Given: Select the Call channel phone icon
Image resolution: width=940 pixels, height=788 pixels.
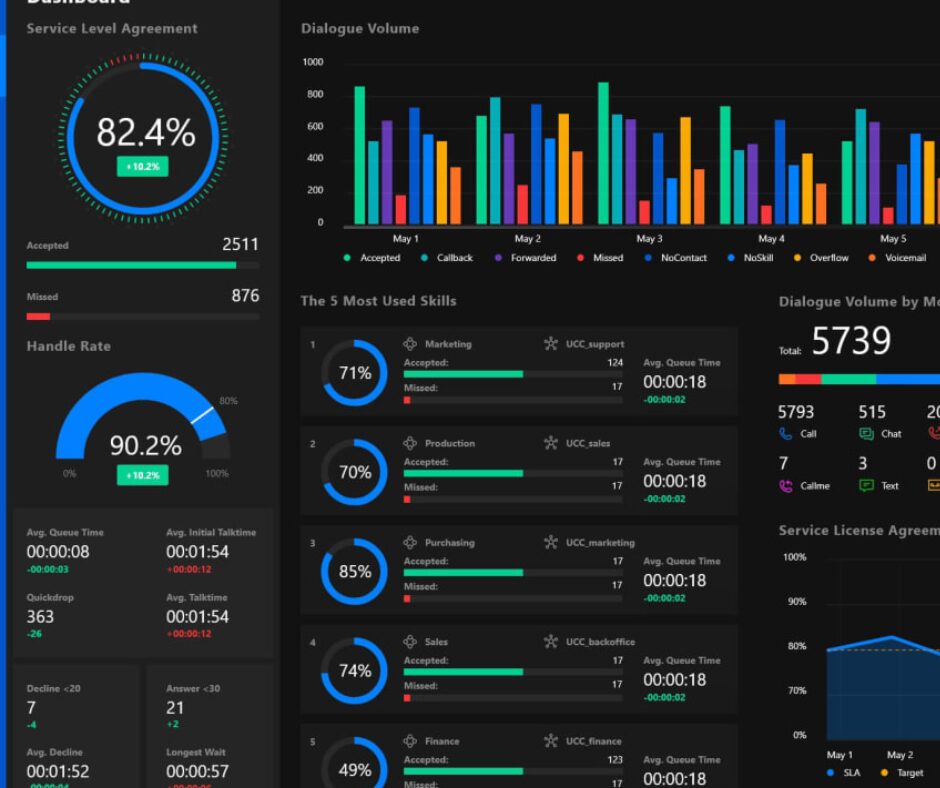Looking at the screenshot, I should pyautogui.click(x=785, y=434).
